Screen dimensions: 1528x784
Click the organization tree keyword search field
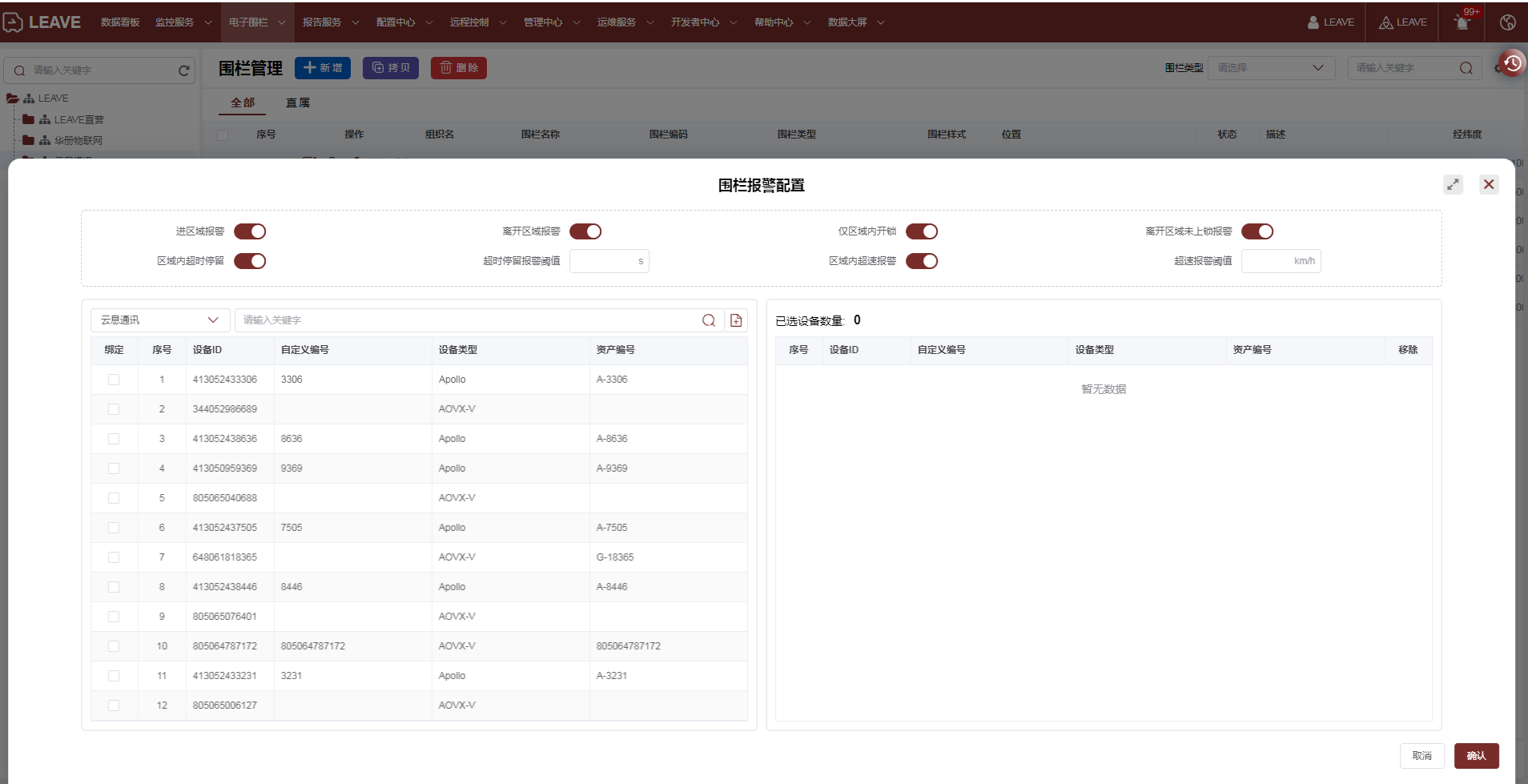coord(100,70)
